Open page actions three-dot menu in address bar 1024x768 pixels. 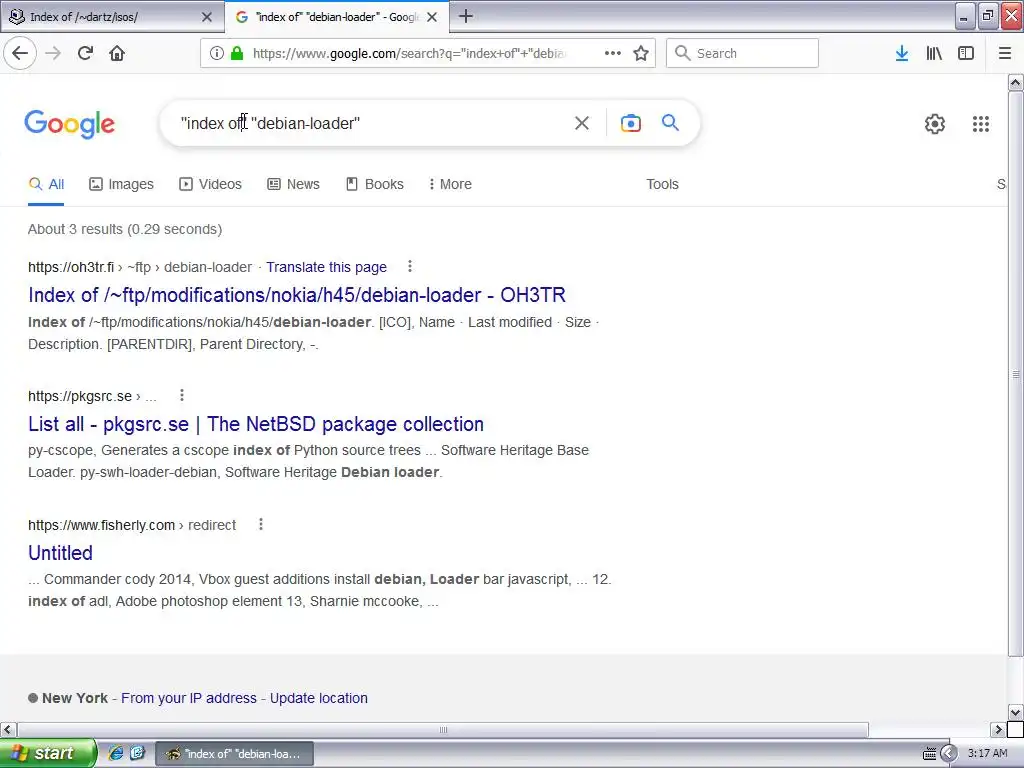(x=613, y=53)
